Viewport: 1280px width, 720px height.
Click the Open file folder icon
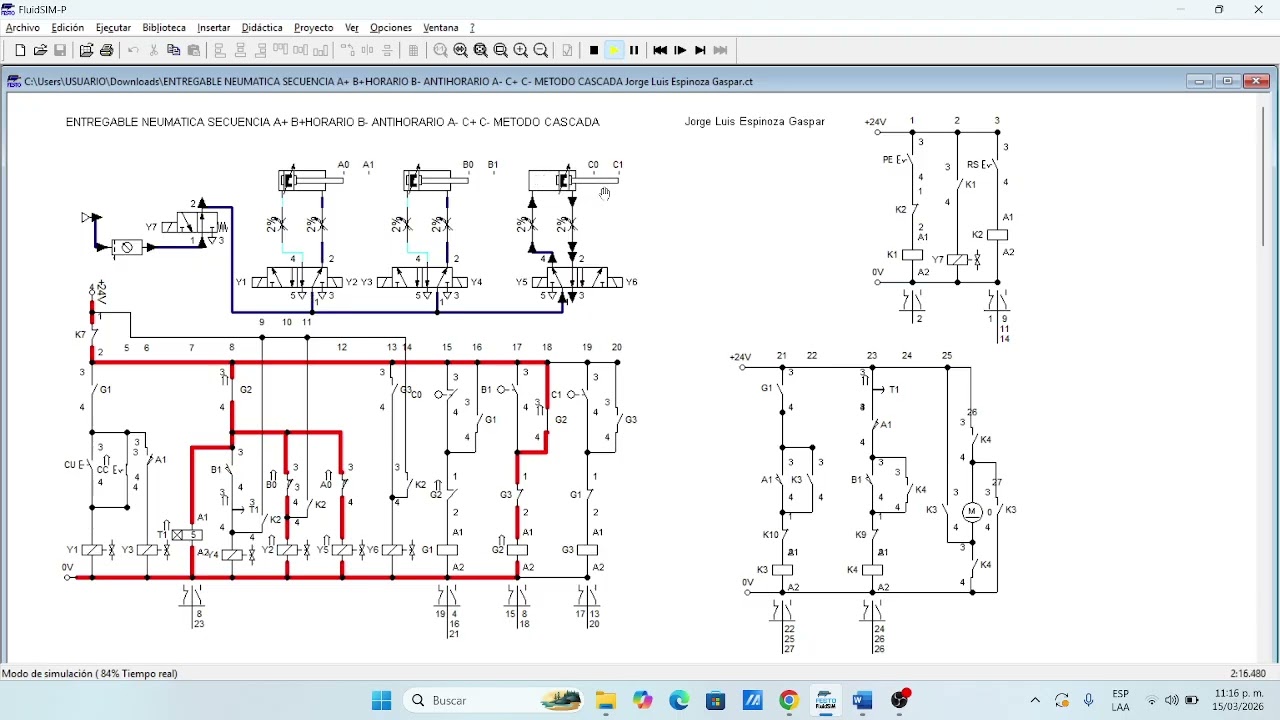tap(41, 50)
